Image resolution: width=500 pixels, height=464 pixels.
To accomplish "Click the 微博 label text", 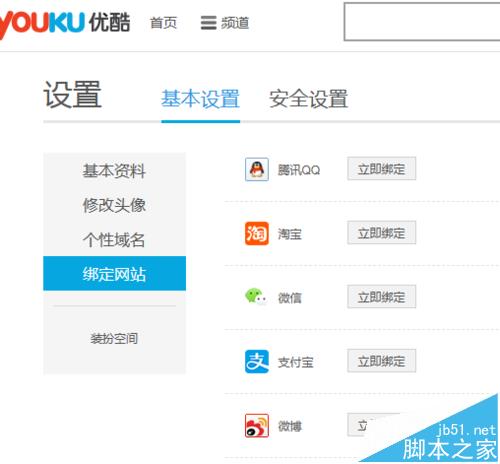I will tap(290, 426).
